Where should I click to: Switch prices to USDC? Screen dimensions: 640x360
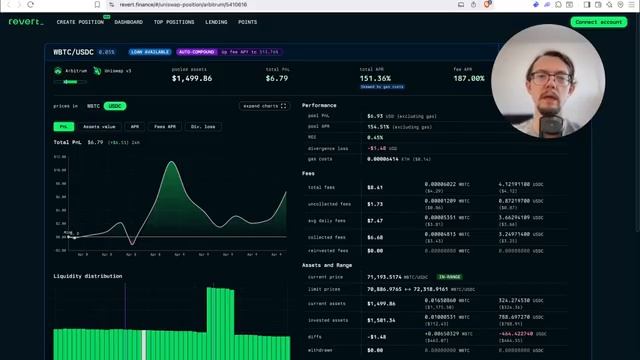115,106
